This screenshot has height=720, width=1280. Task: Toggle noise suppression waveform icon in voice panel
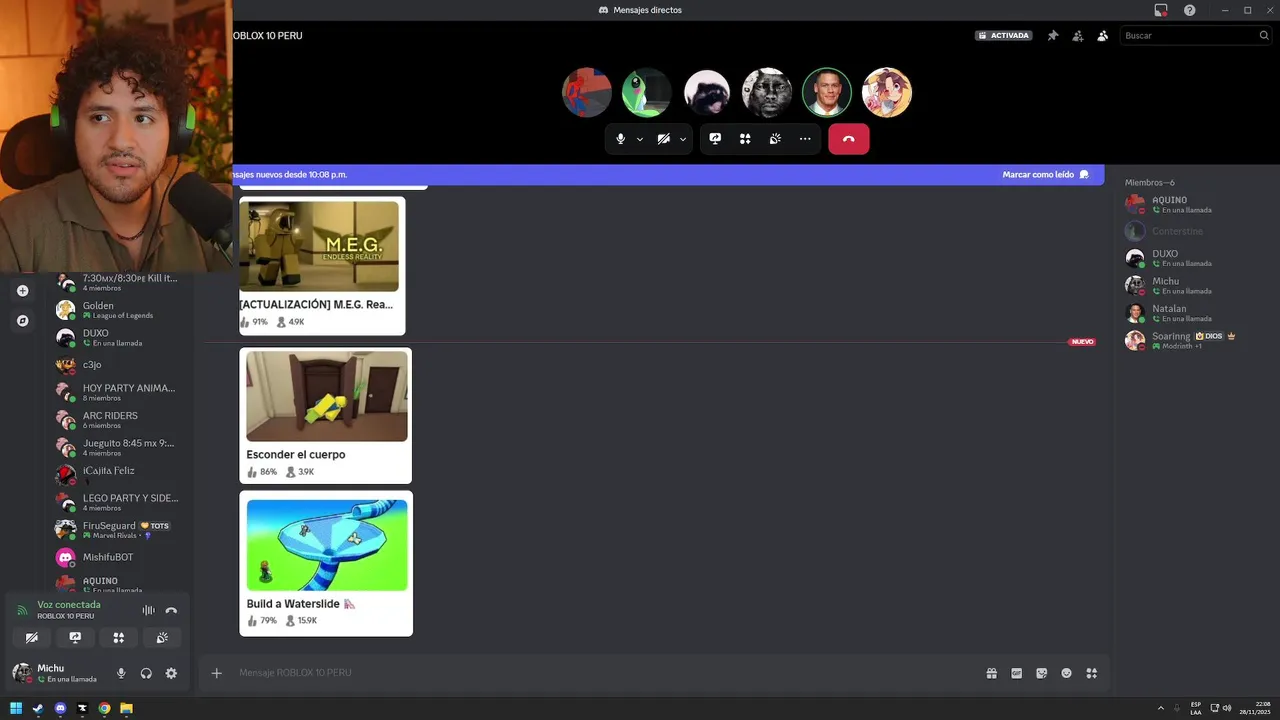[x=148, y=610]
